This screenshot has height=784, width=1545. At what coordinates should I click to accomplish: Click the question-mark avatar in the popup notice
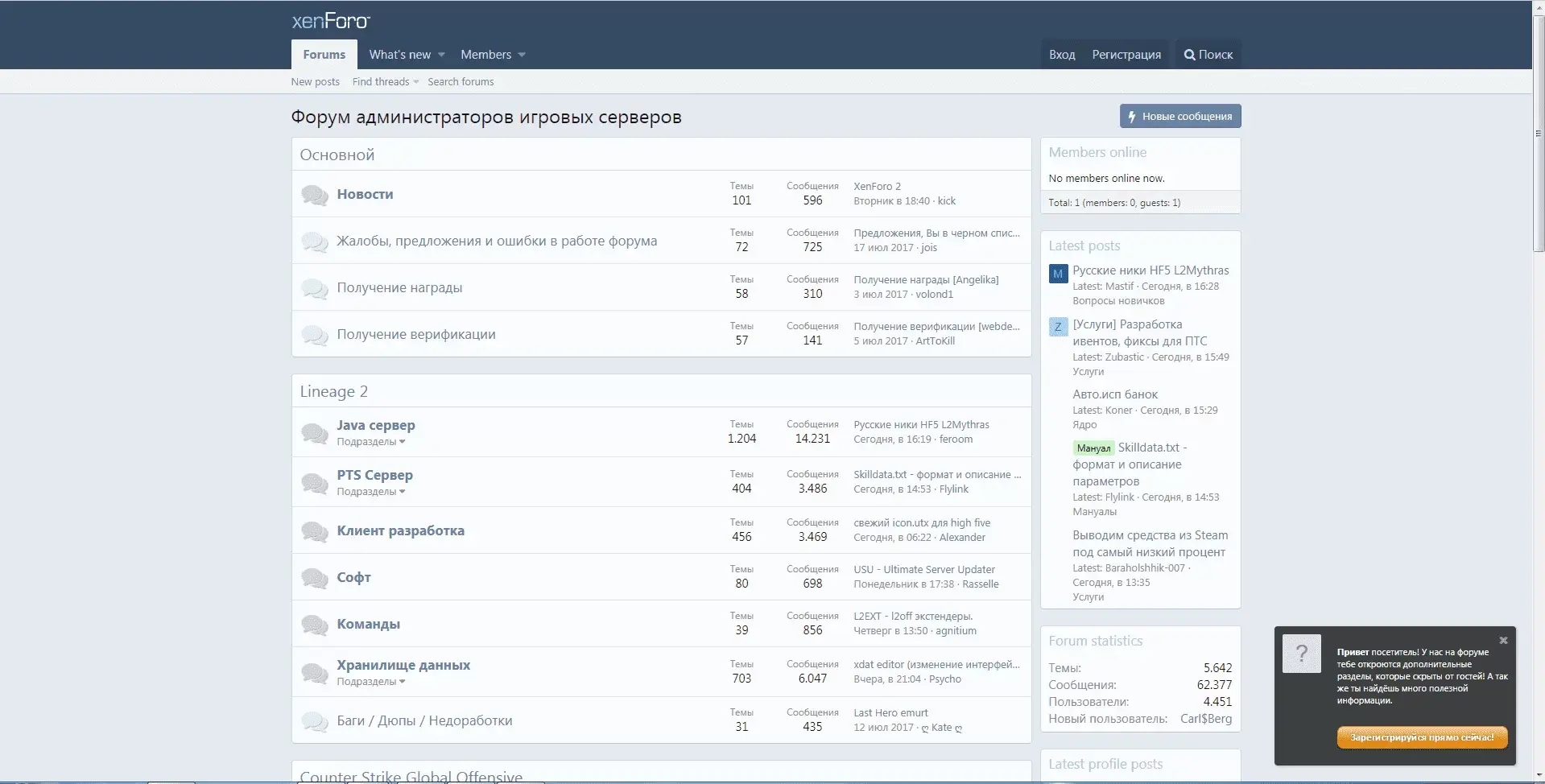tap(1302, 654)
